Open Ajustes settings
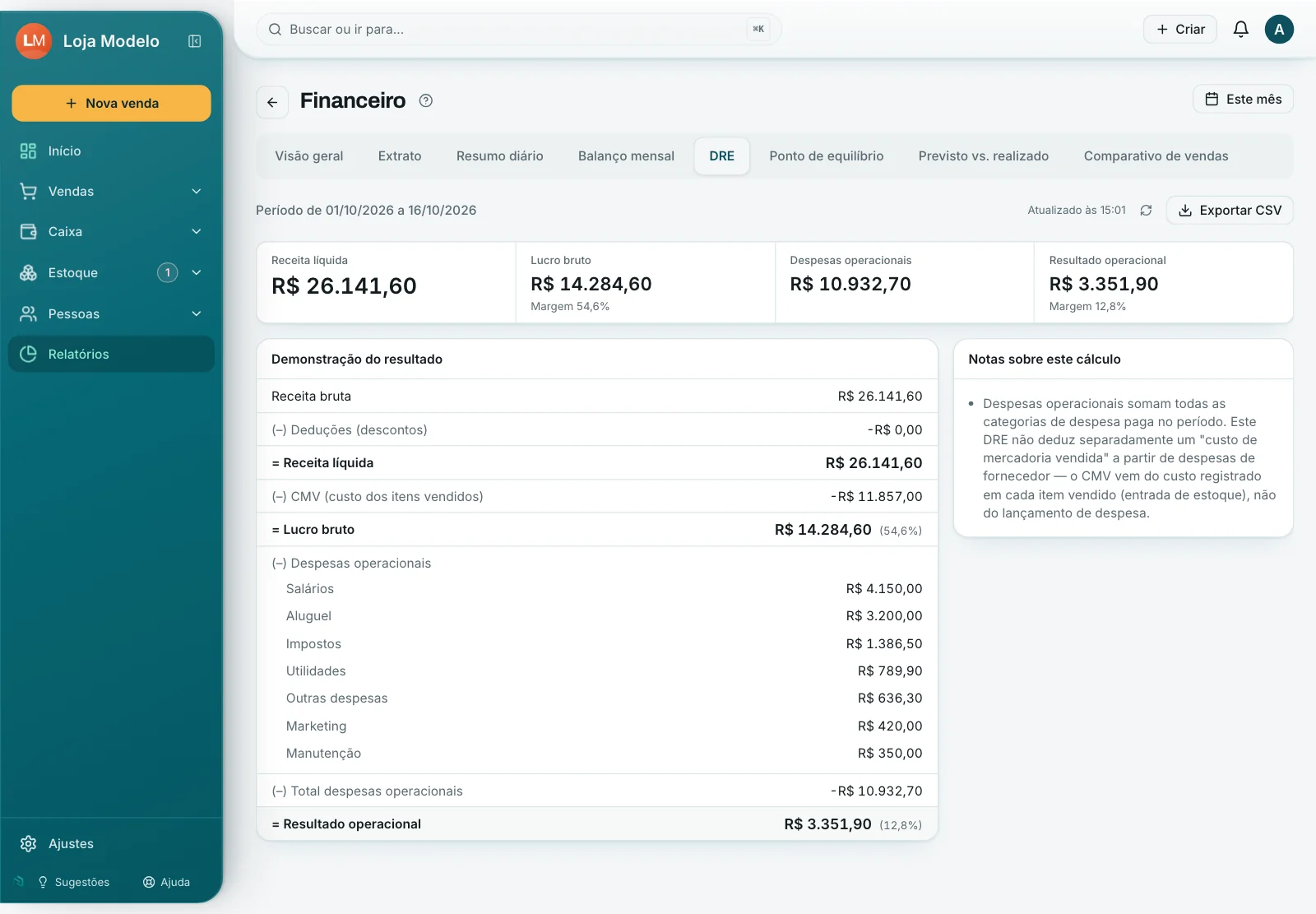Image resolution: width=1316 pixels, height=914 pixels. pyautogui.click(x=58, y=843)
